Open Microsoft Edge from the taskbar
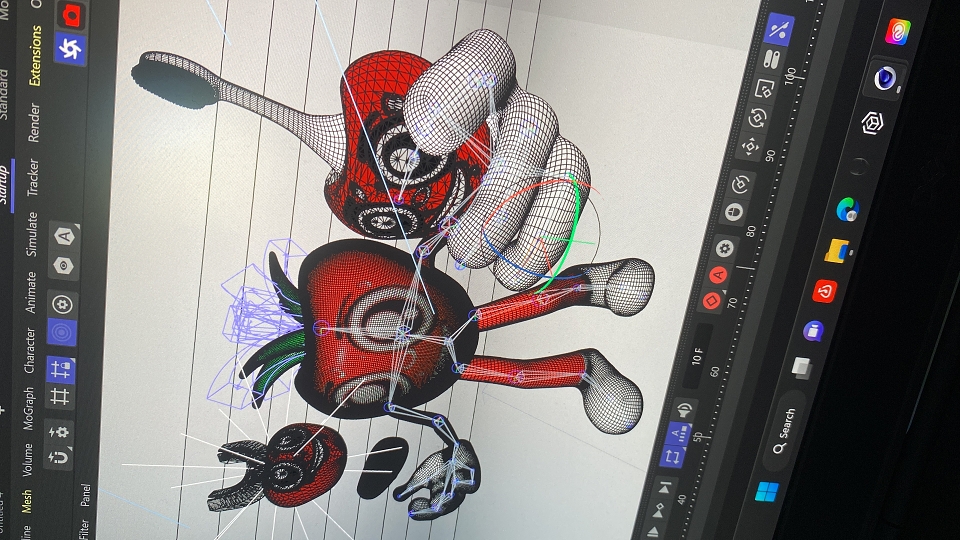This screenshot has height=540, width=960. point(848,209)
